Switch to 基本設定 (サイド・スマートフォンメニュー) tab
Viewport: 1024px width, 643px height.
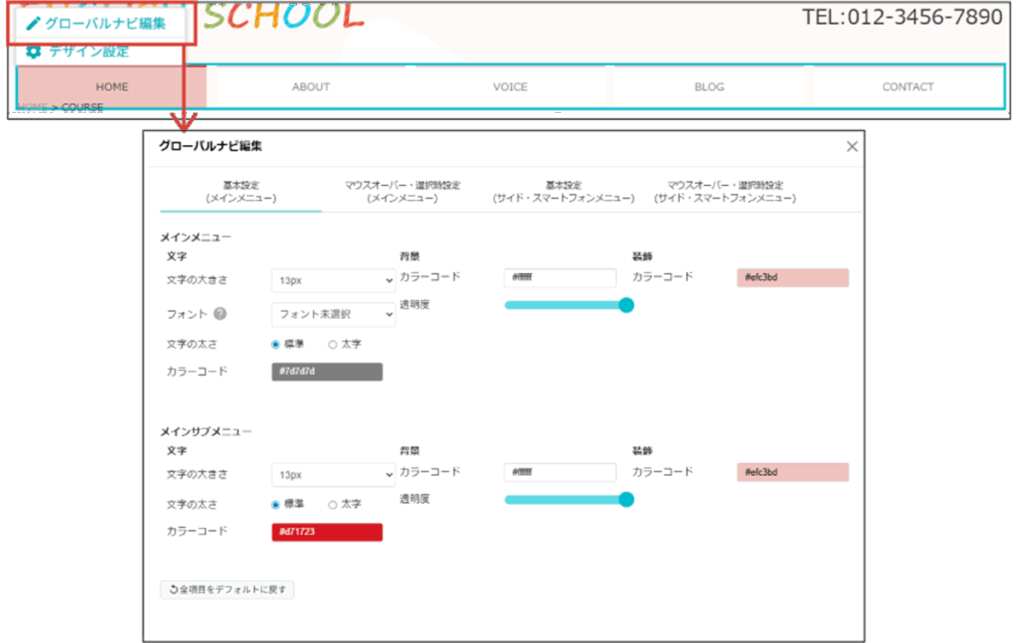coord(563,192)
